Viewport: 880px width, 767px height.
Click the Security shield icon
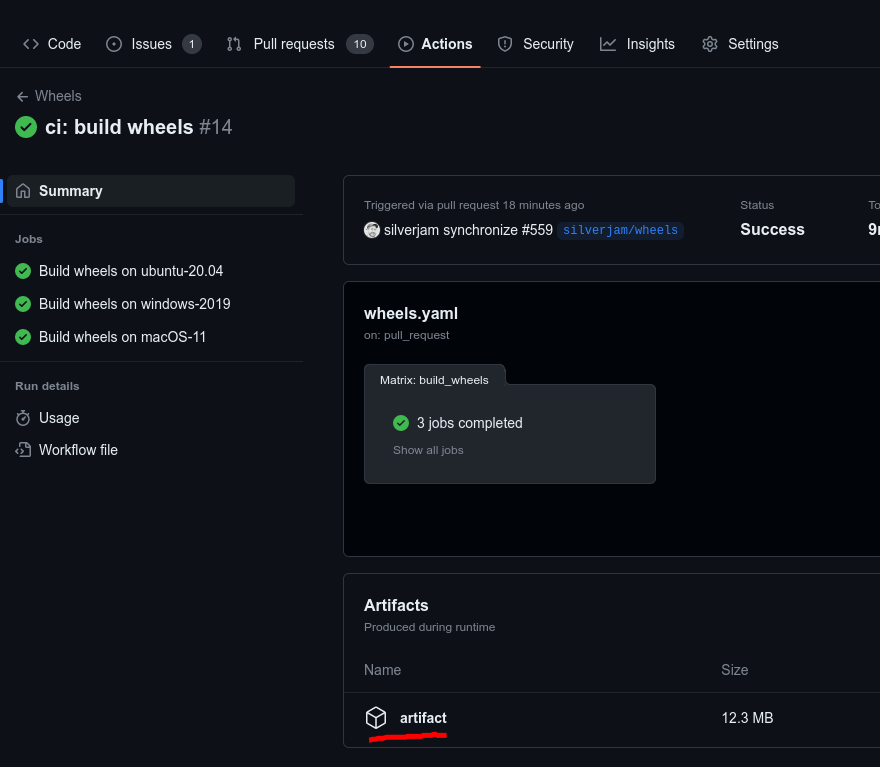click(505, 44)
